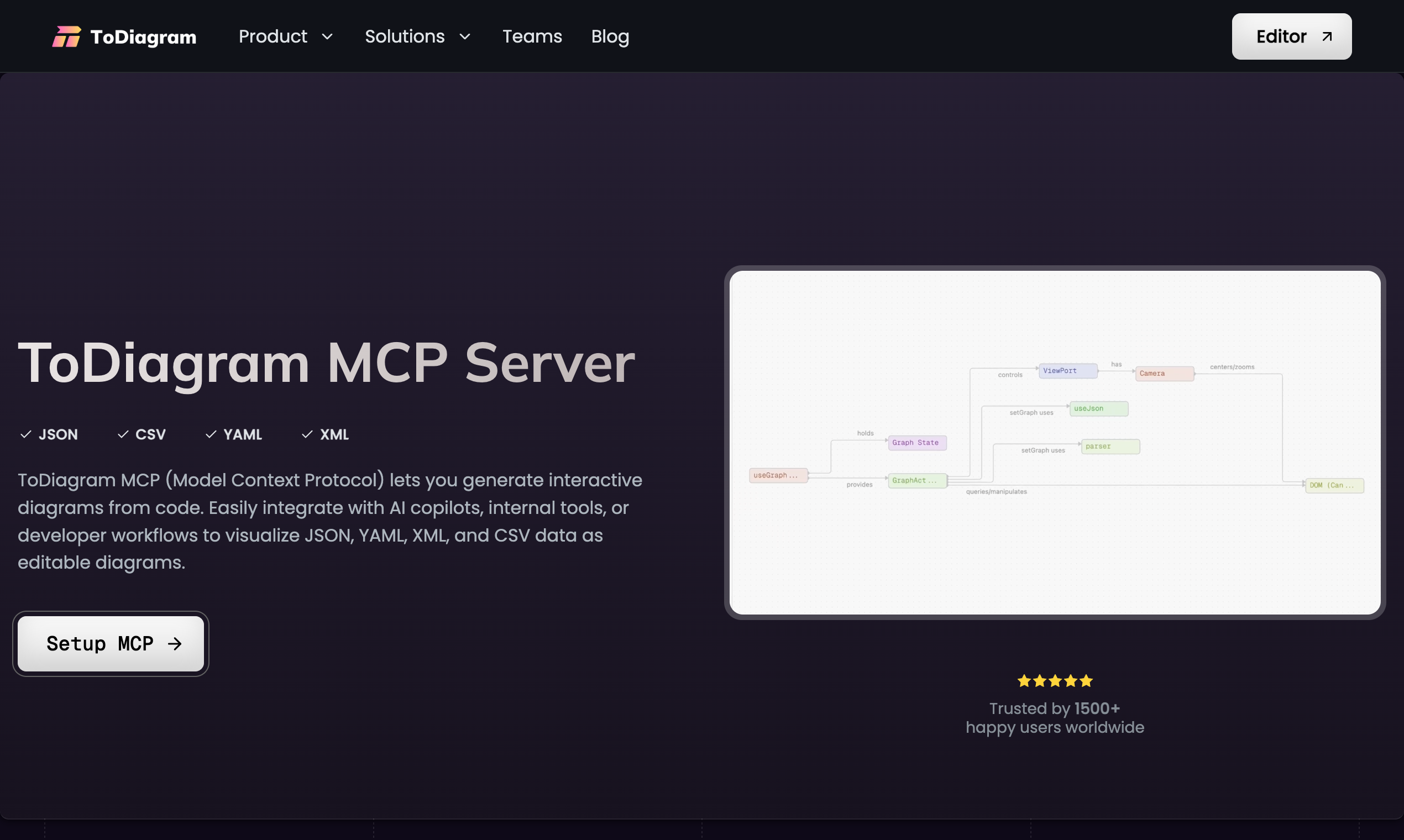The width and height of the screenshot is (1404, 840).
Task: Click the JSON checkmark icon
Action: coord(25,434)
